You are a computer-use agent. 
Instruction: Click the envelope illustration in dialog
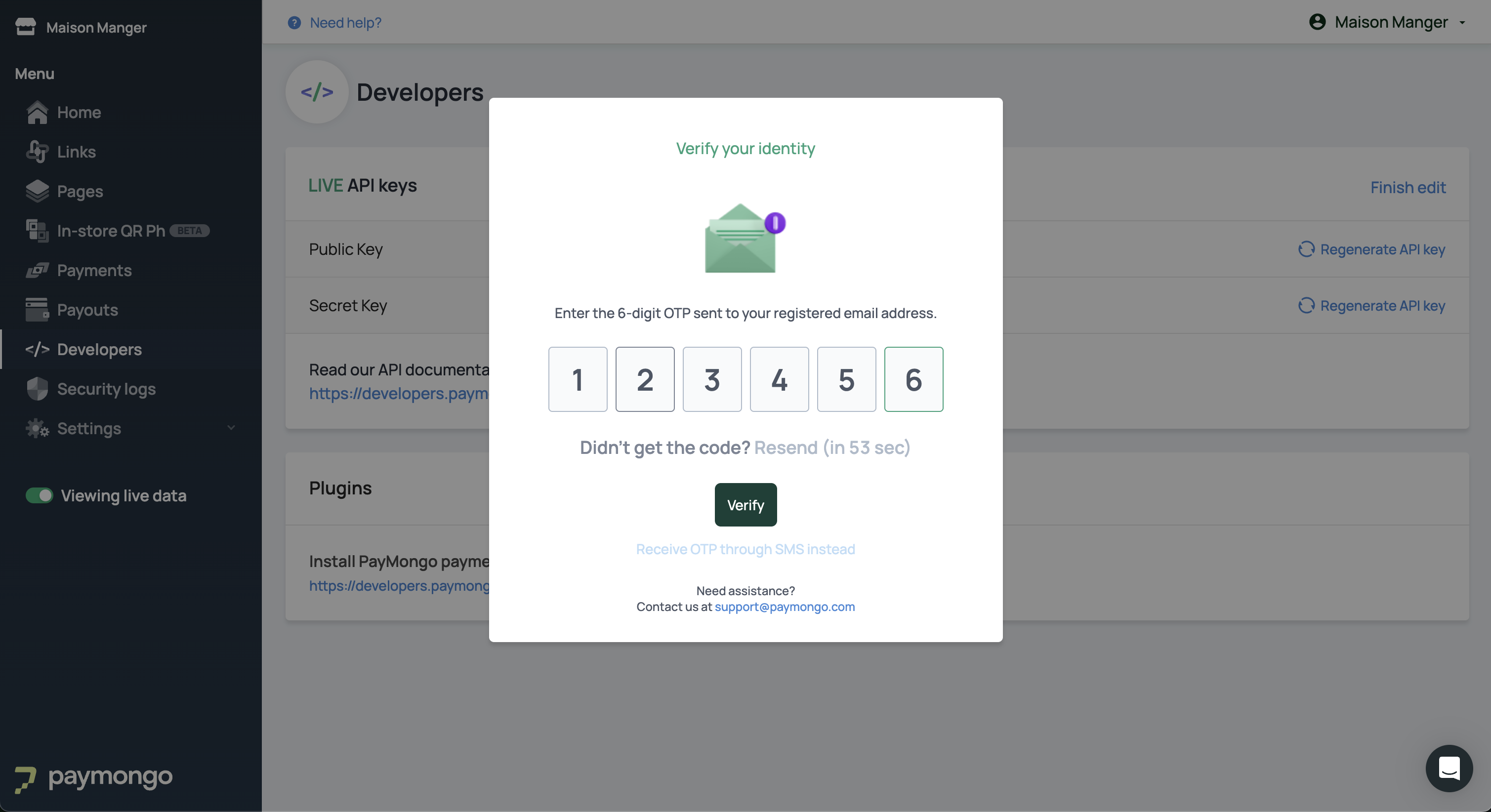745,238
